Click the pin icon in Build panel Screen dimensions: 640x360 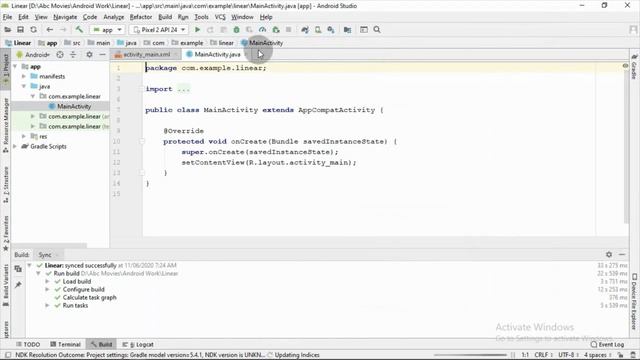pos(18,284)
